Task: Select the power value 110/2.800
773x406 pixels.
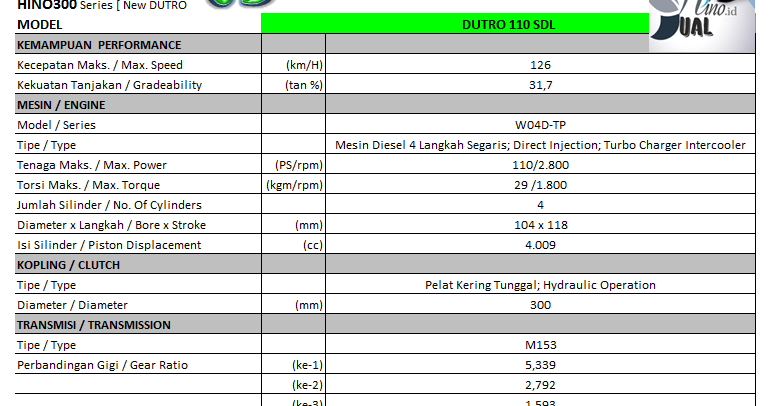Action: (x=540, y=165)
